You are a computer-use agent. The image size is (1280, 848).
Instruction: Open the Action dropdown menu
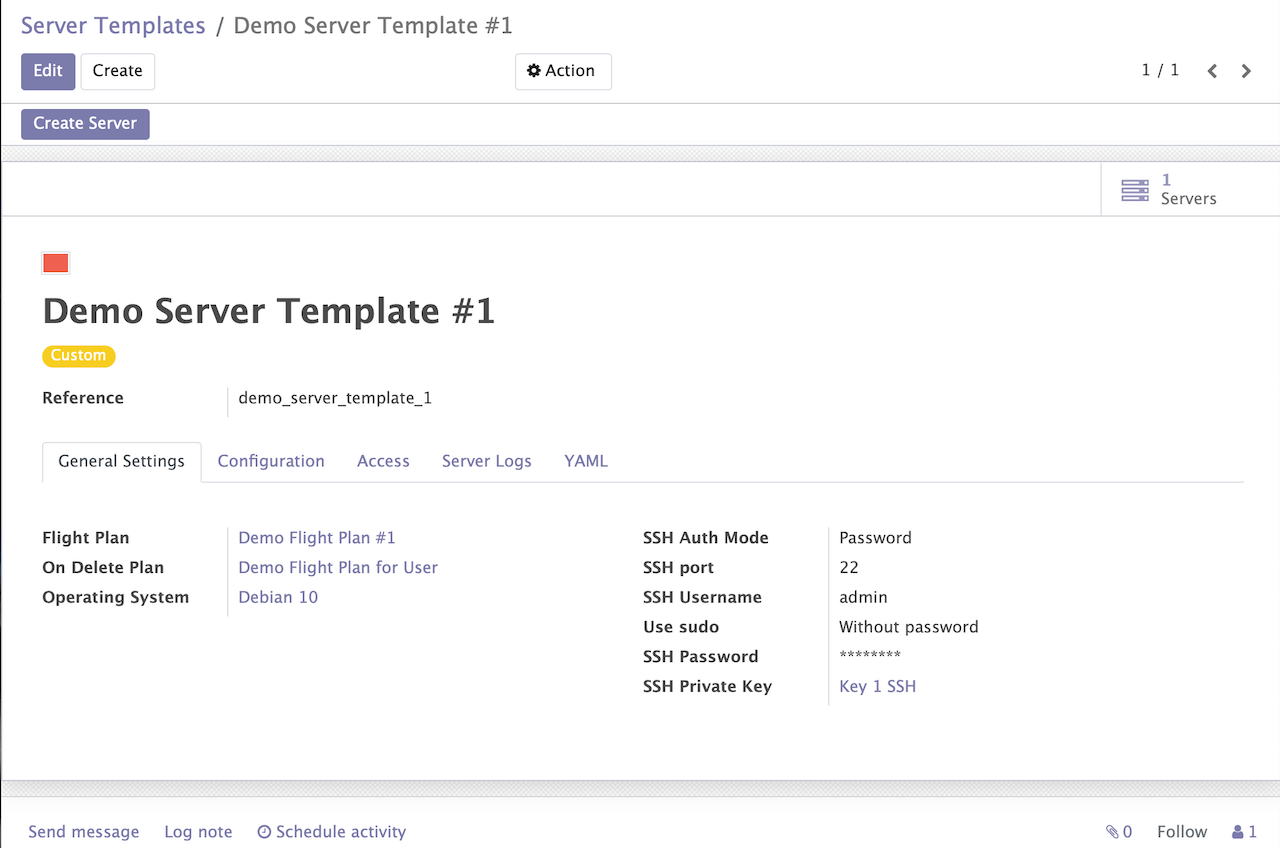point(562,71)
